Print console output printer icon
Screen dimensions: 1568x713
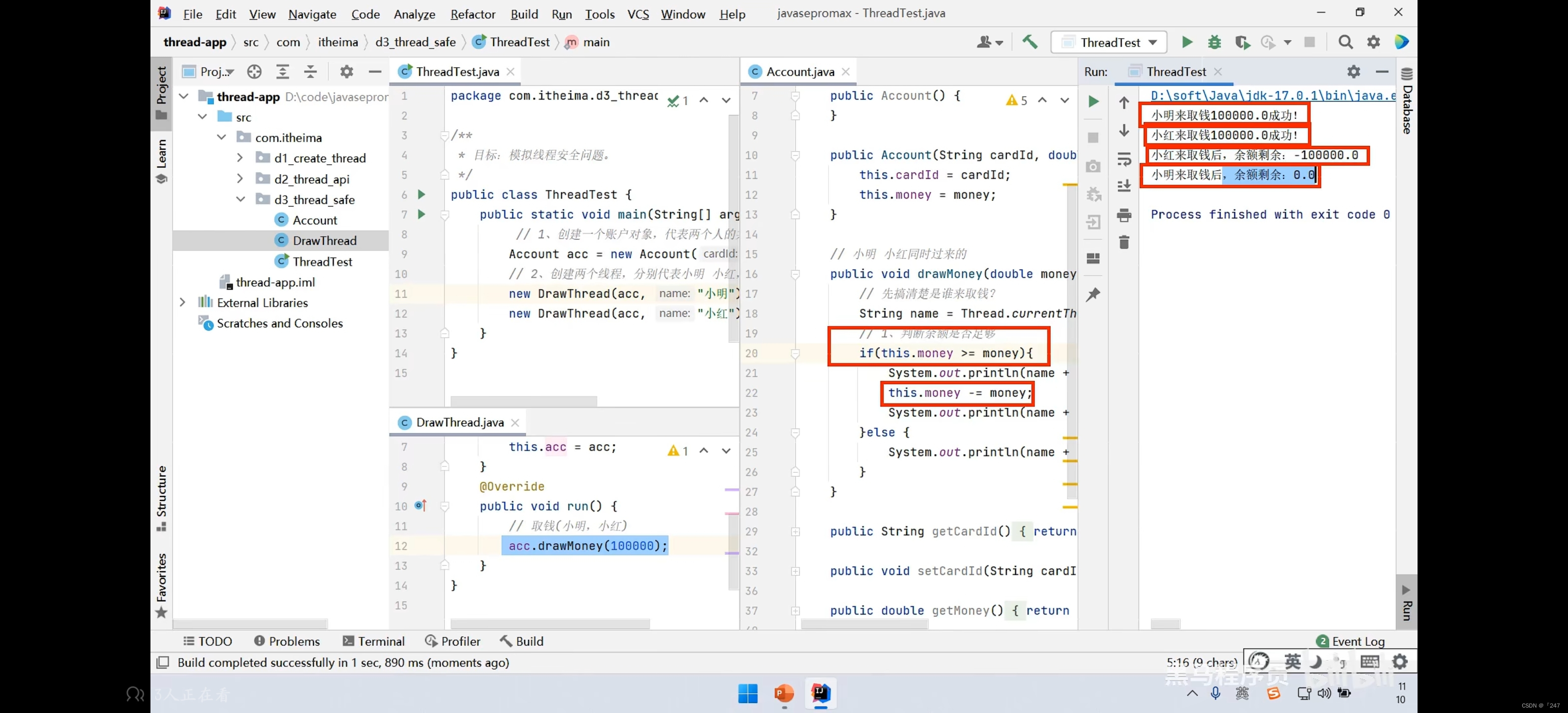click(1124, 215)
